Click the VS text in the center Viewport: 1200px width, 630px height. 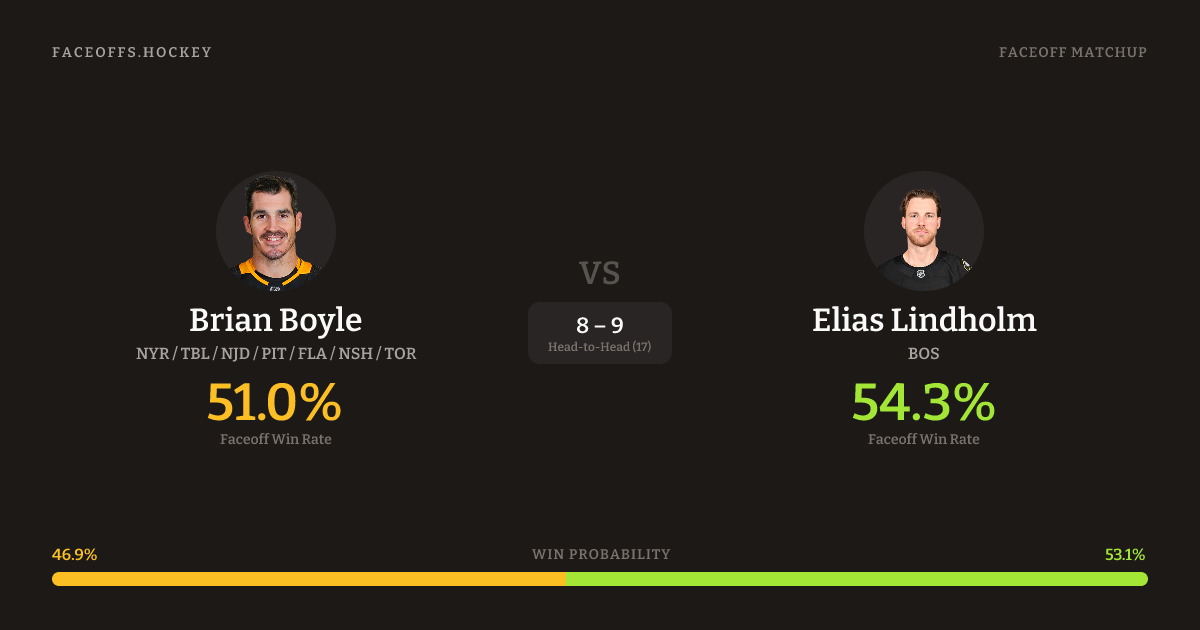[x=600, y=272]
